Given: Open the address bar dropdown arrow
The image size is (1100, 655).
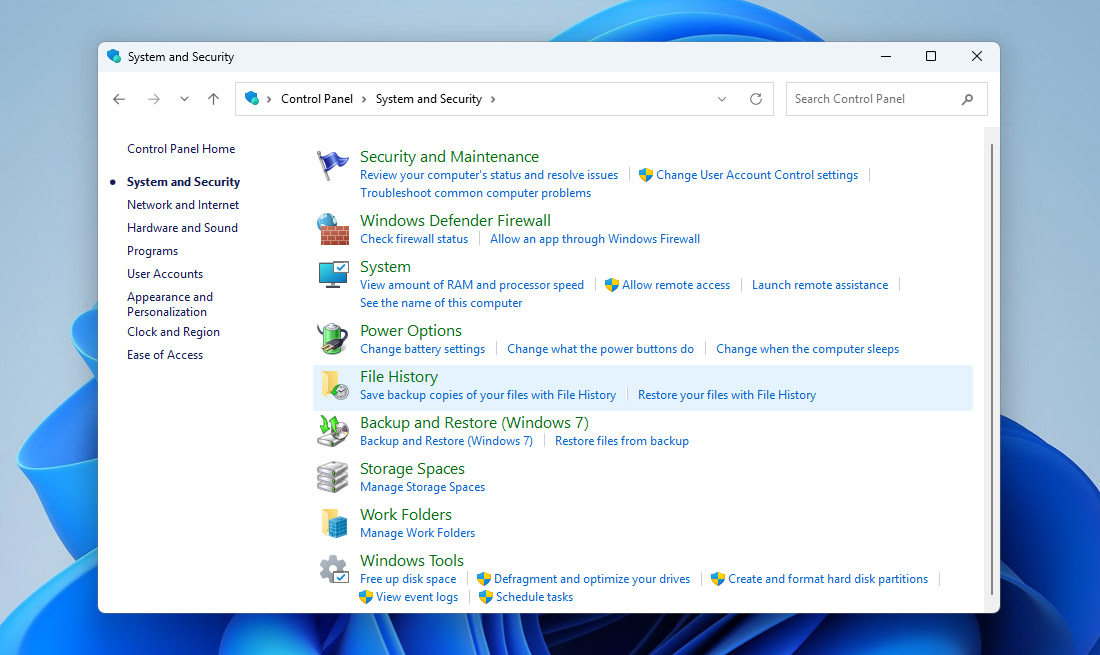Looking at the screenshot, I should coord(722,99).
